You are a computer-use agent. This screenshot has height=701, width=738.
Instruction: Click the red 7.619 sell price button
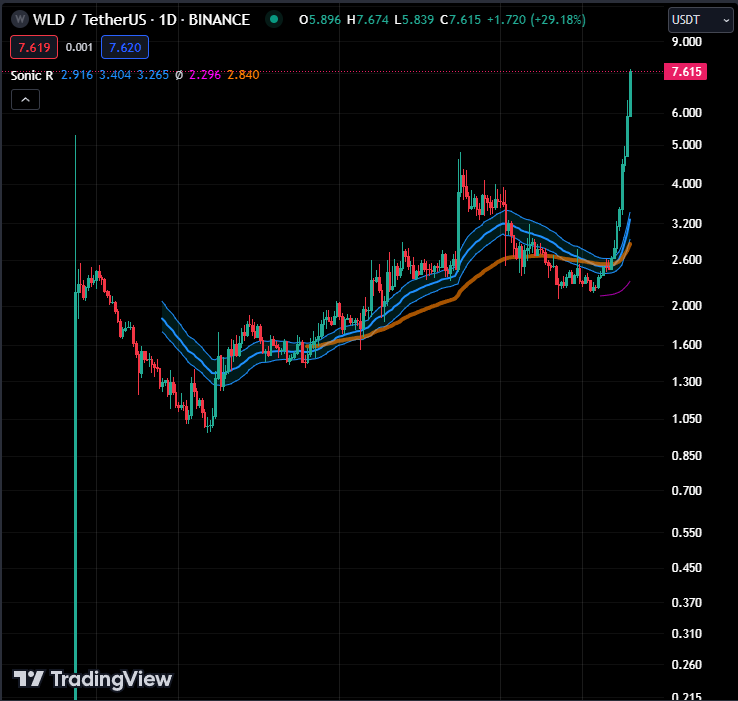[x=34, y=47]
